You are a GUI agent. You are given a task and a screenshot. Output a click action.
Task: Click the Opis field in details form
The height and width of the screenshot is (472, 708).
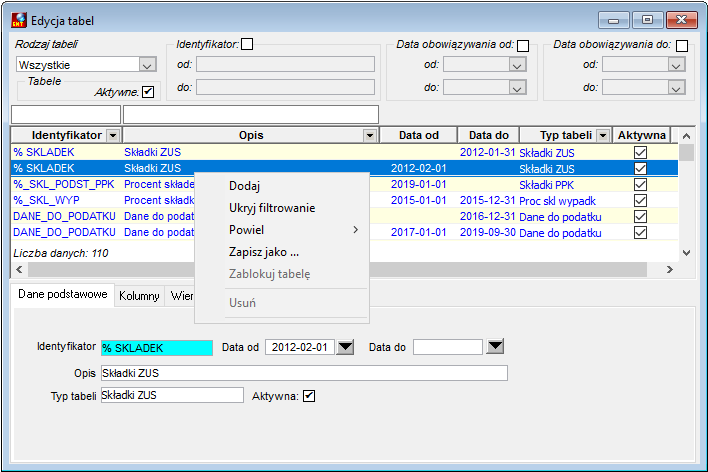(x=304, y=373)
